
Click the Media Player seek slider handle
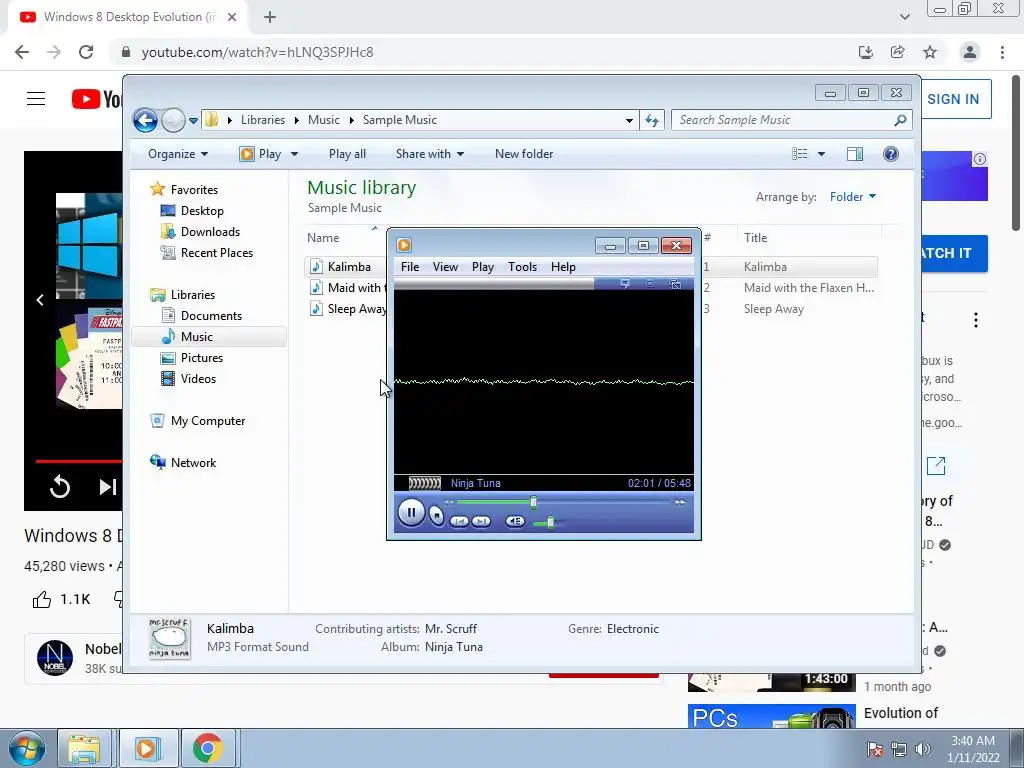534,502
